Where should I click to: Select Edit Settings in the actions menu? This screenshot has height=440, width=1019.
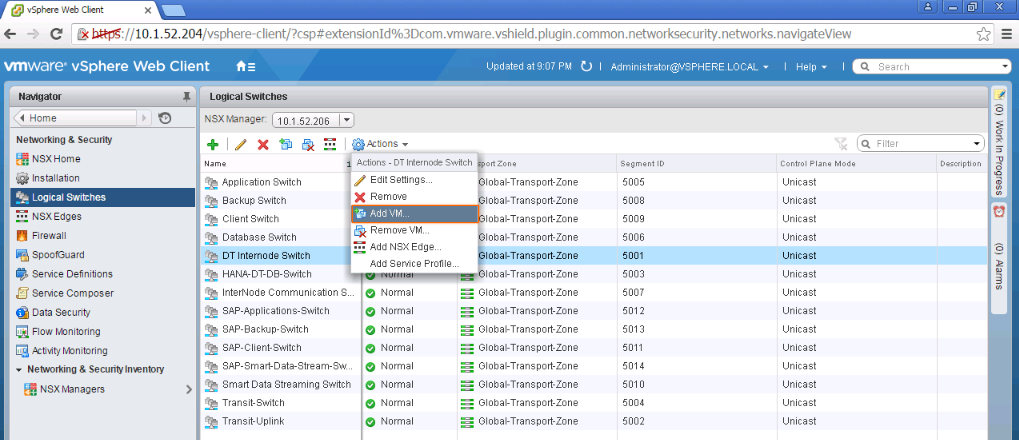(x=414, y=179)
